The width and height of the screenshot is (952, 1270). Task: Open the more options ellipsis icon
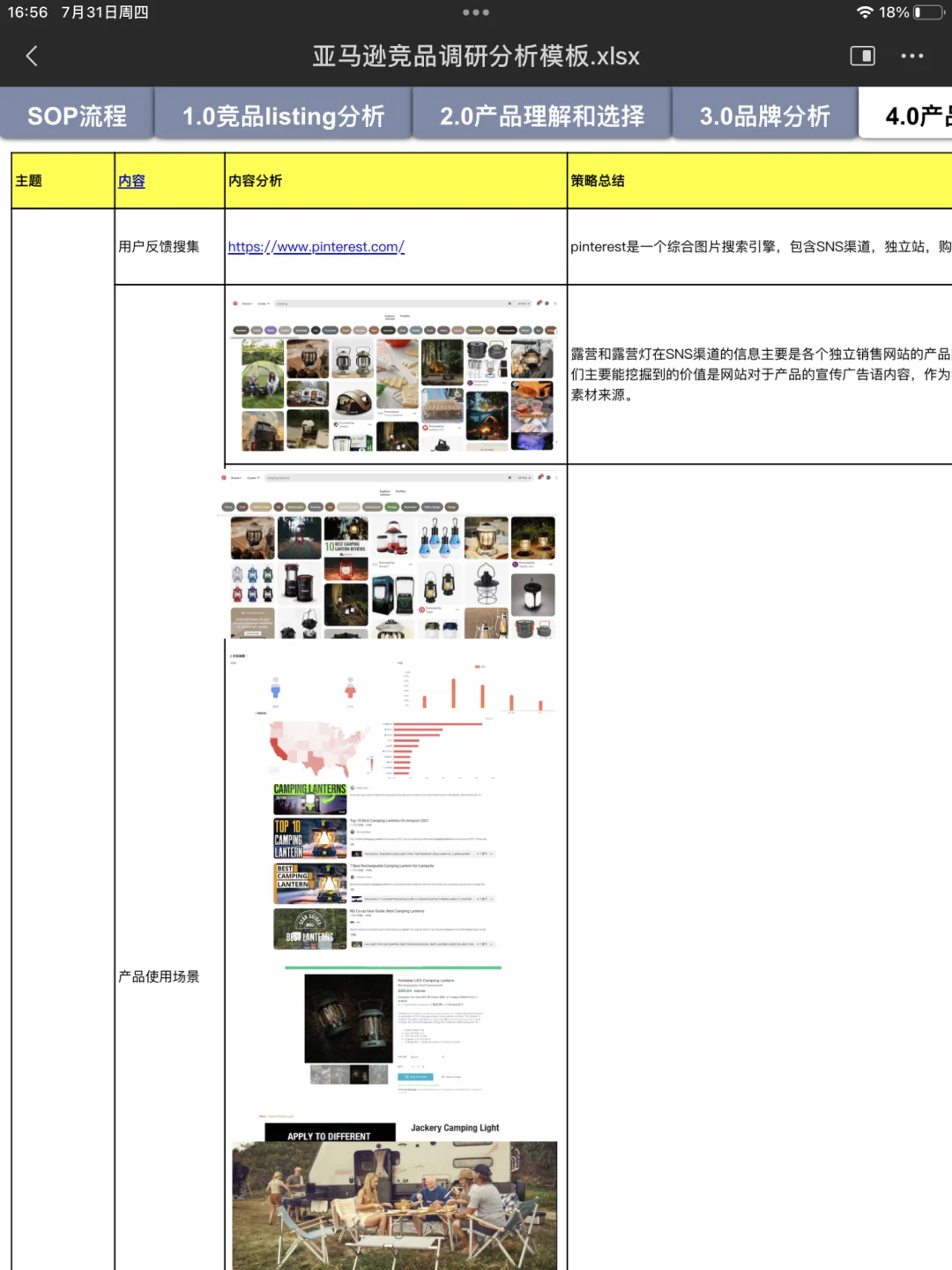pos(912,56)
